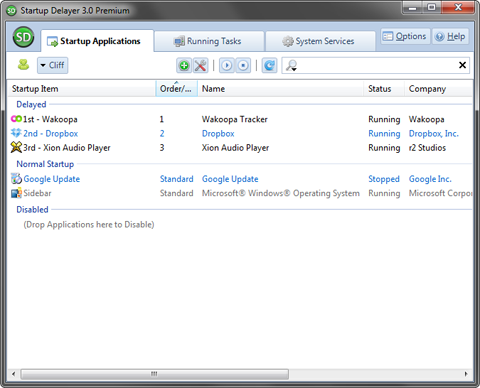Click the Stopped status of Google Update
The image size is (480, 388).
coord(384,179)
